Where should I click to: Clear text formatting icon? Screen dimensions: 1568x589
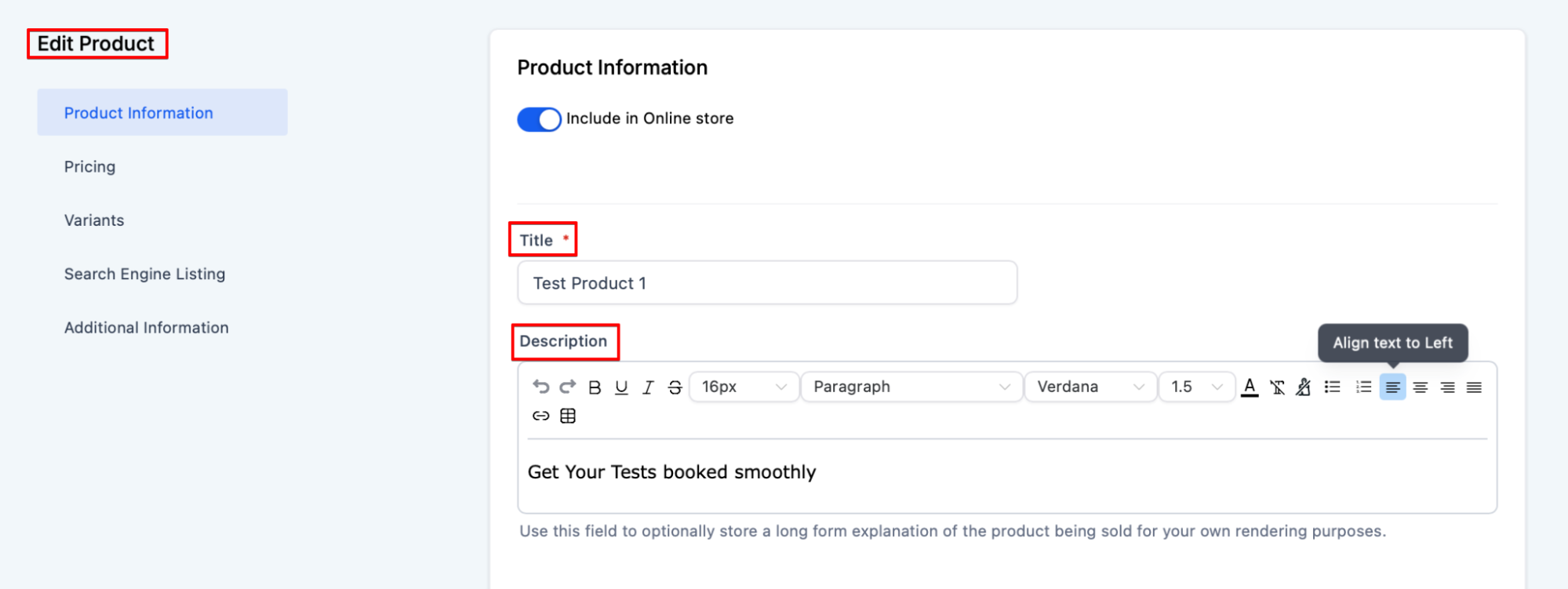click(x=1277, y=387)
